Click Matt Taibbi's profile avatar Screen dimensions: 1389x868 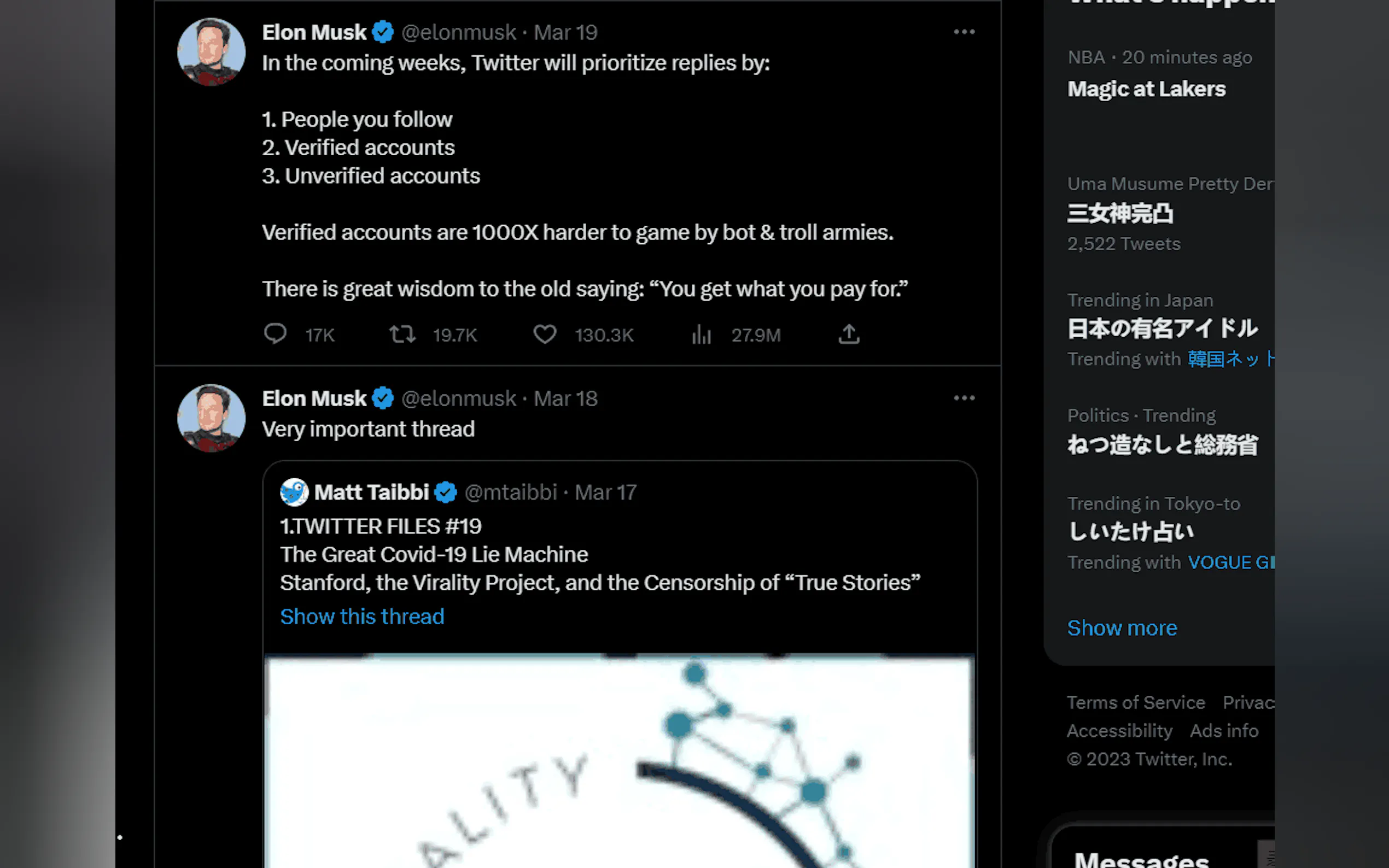(x=294, y=492)
